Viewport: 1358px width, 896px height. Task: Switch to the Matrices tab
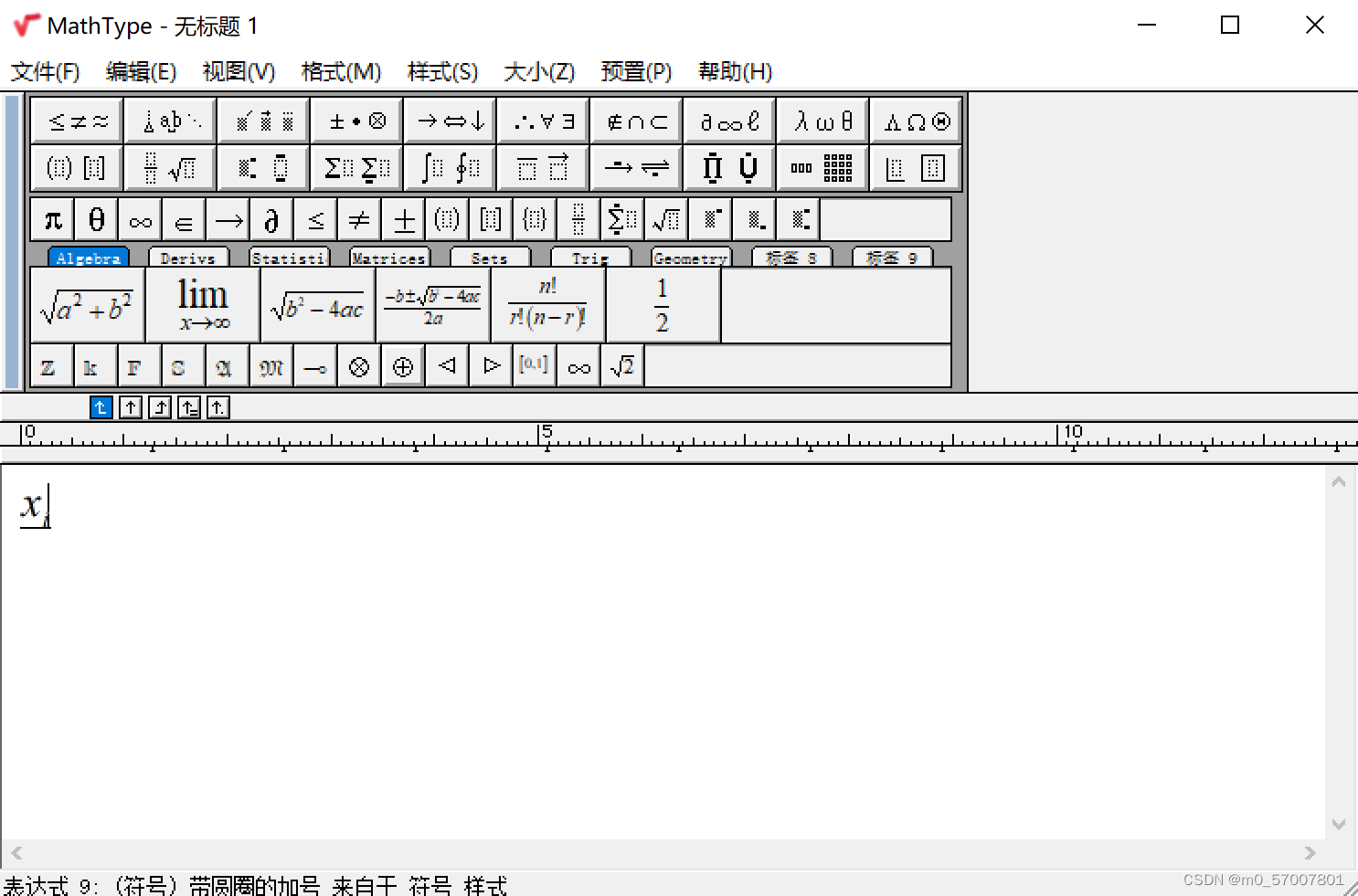pos(389,258)
